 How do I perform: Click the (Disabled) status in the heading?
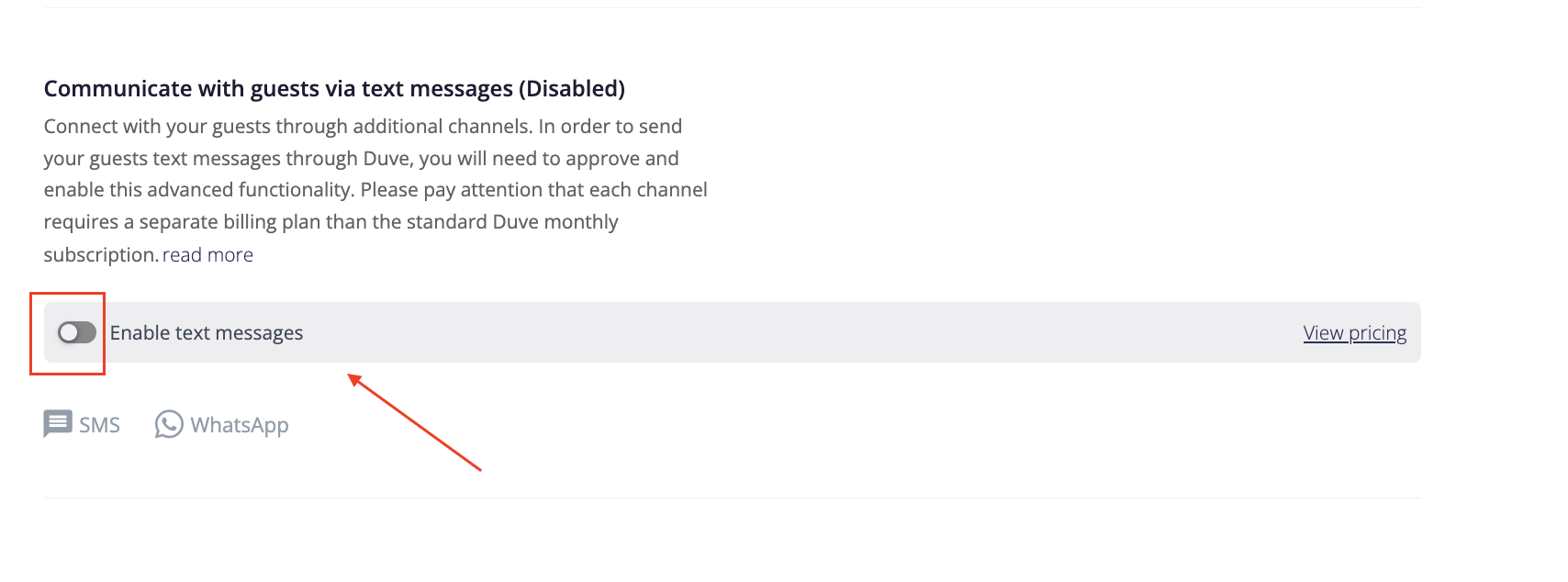point(572,88)
